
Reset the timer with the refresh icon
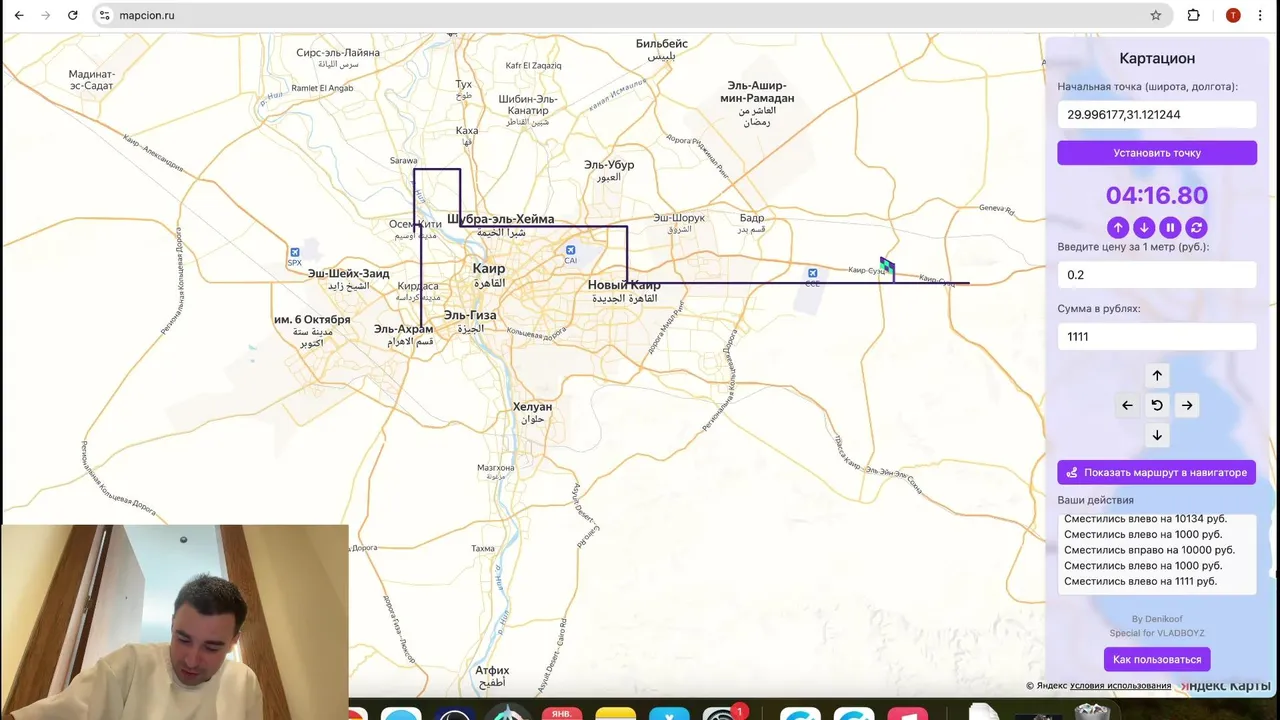1196,227
